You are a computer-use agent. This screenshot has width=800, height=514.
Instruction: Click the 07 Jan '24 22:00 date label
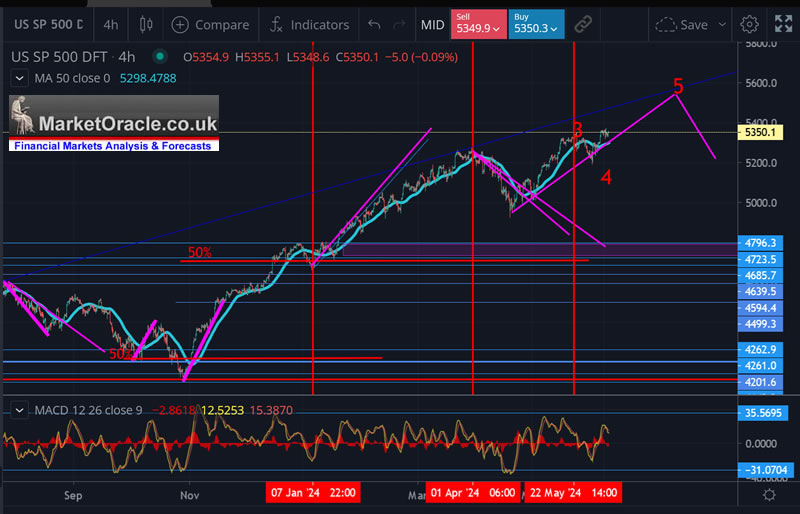(313, 493)
